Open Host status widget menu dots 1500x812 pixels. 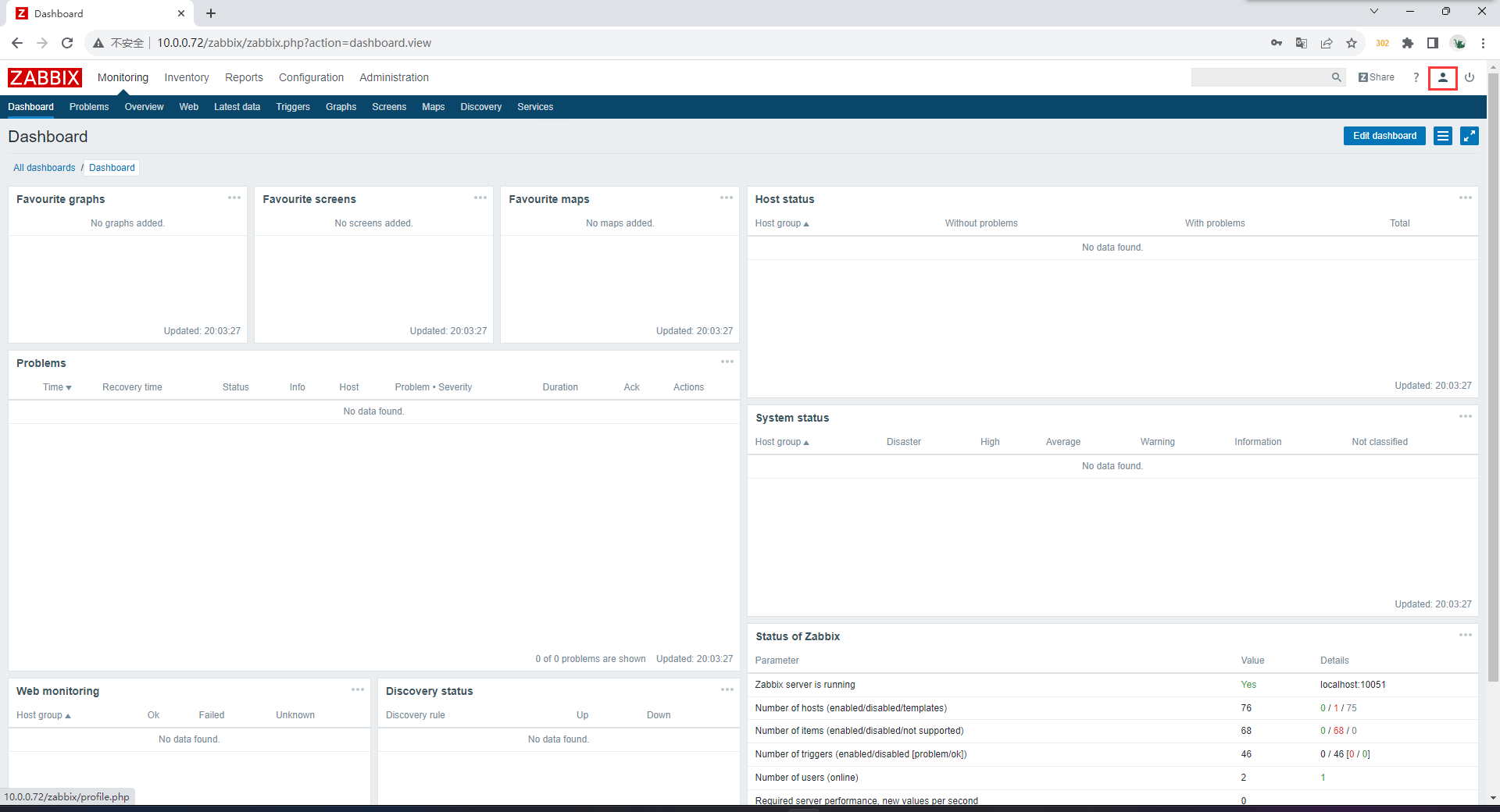(x=1466, y=198)
